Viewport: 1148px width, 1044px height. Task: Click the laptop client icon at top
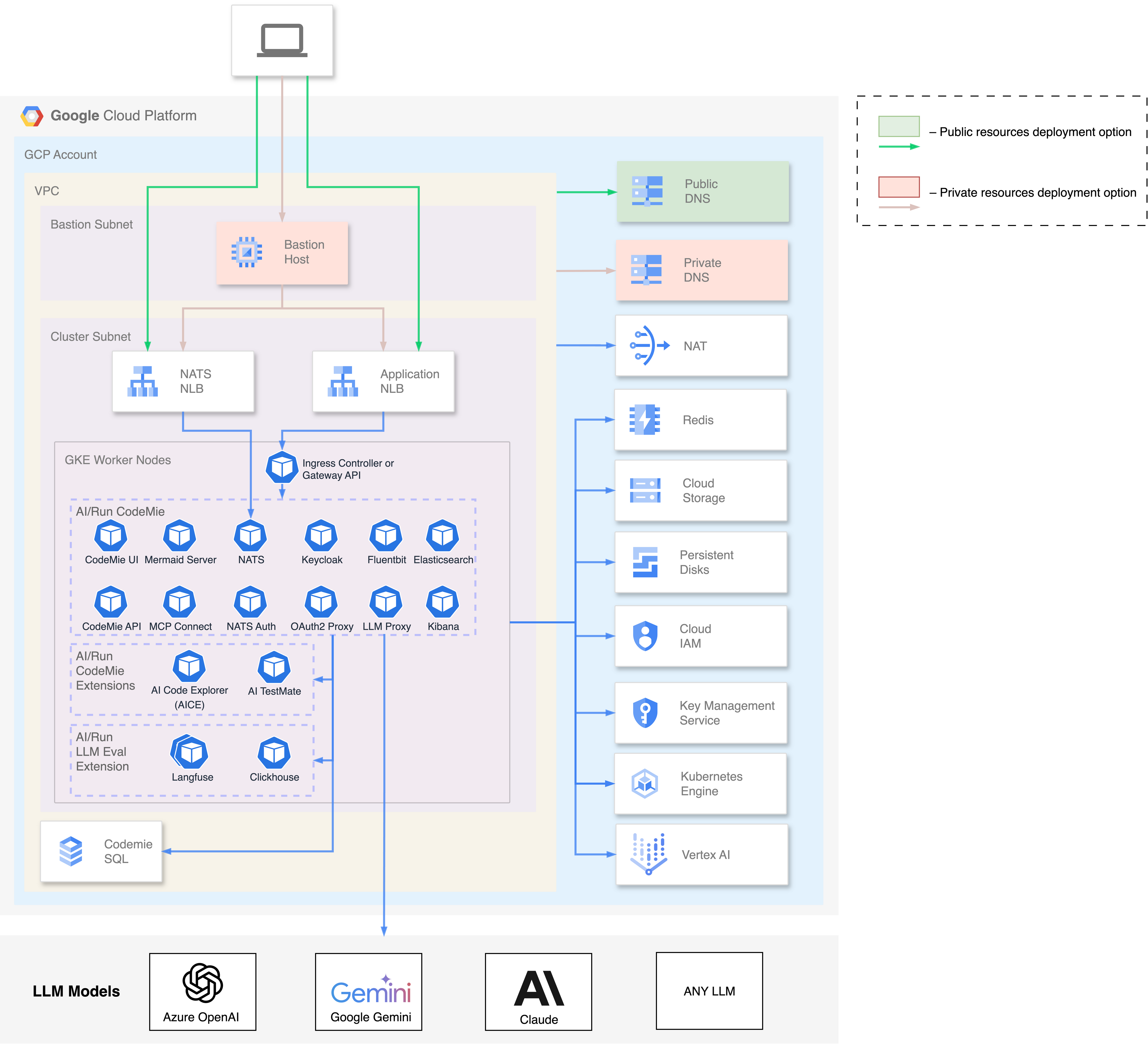point(282,40)
